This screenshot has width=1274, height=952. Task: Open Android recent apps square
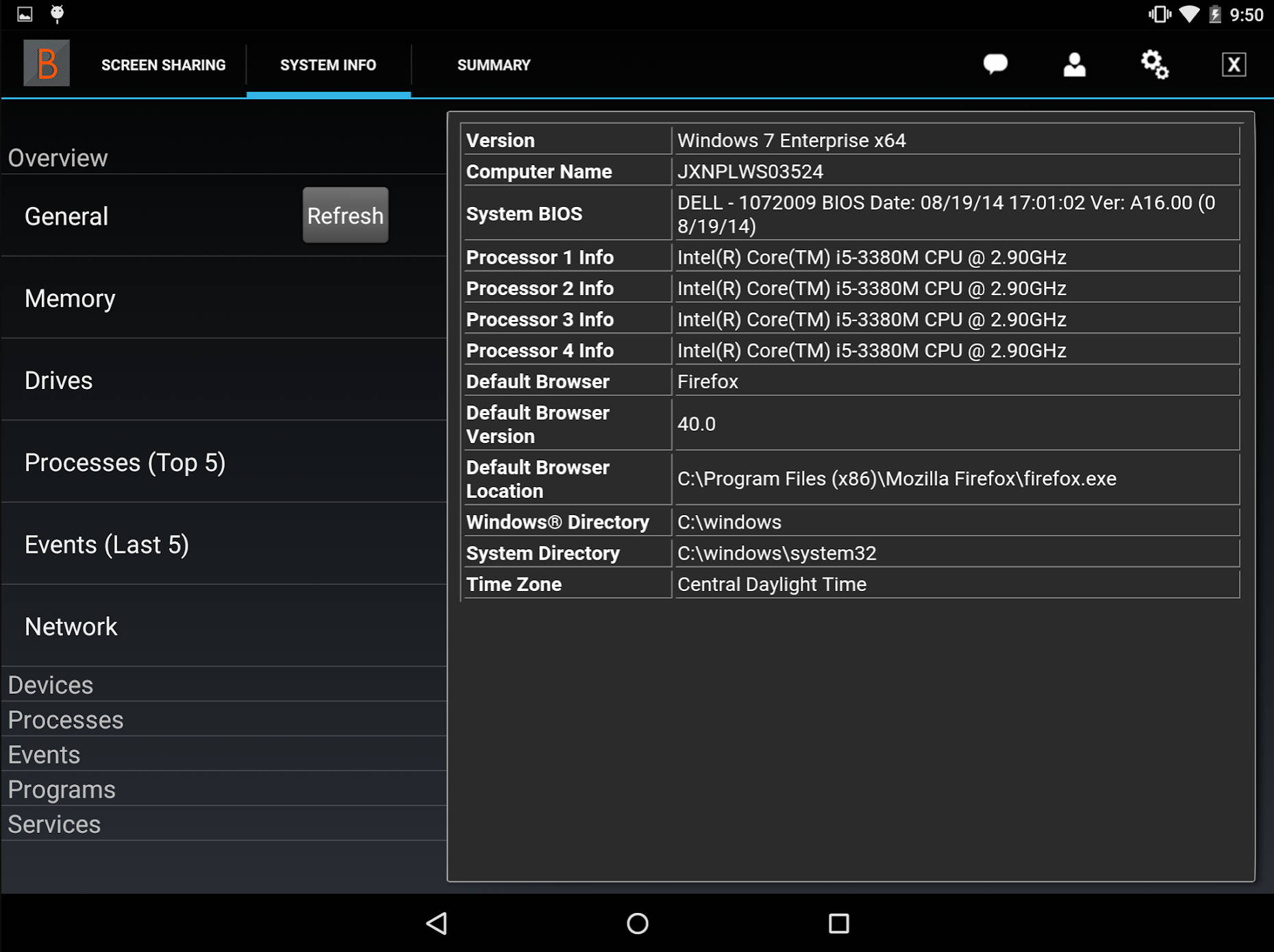point(838,923)
